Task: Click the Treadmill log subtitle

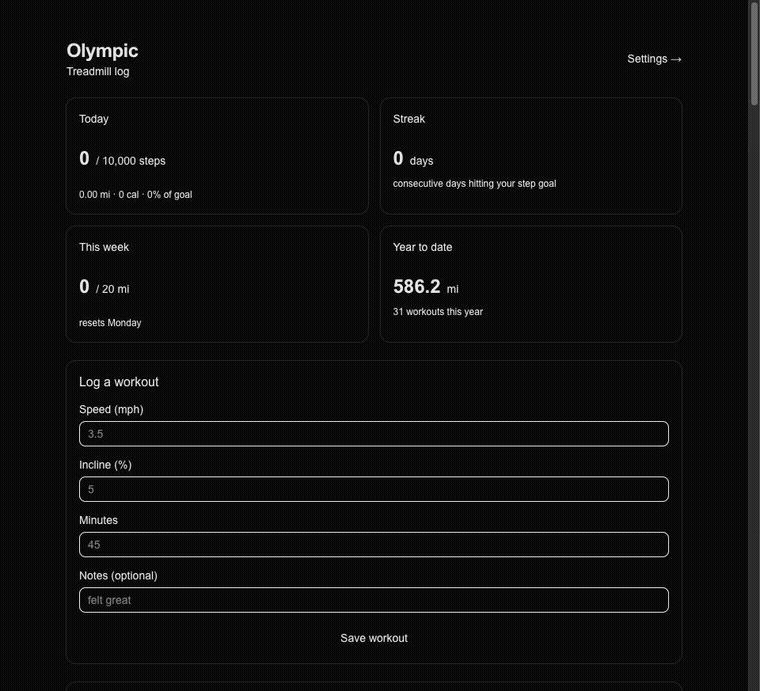Action: coord(98,72)
